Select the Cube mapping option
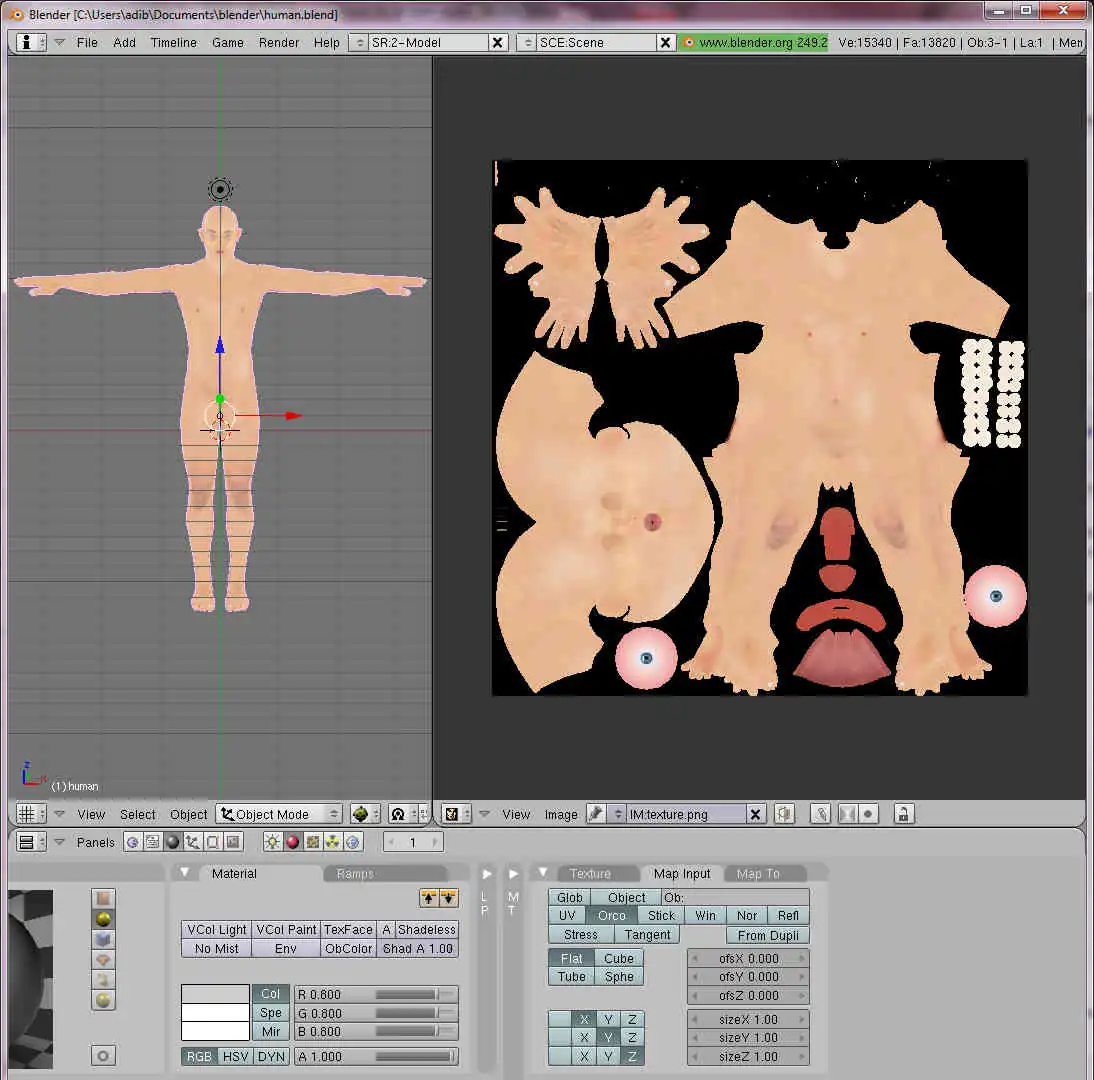 618,958
